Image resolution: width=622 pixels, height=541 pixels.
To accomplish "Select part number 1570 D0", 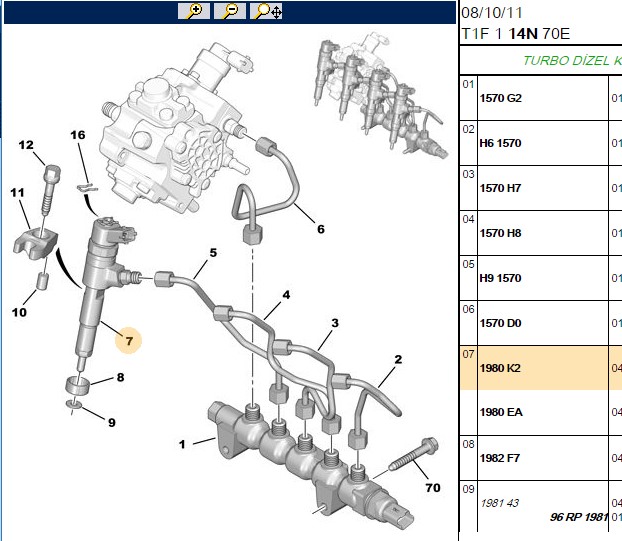I will (500, 323).
